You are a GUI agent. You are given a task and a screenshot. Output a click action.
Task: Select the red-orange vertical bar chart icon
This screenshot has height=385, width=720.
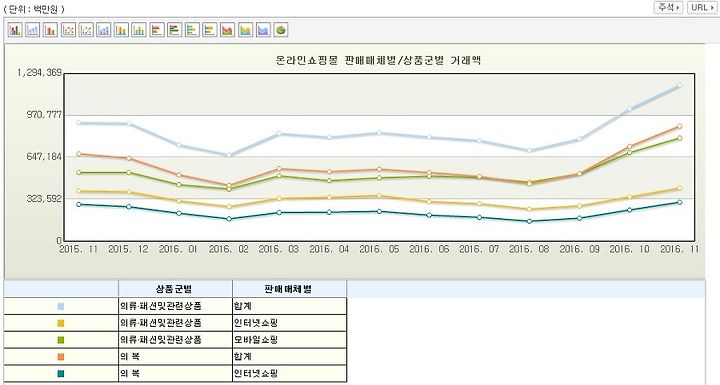tap(51, 30)
